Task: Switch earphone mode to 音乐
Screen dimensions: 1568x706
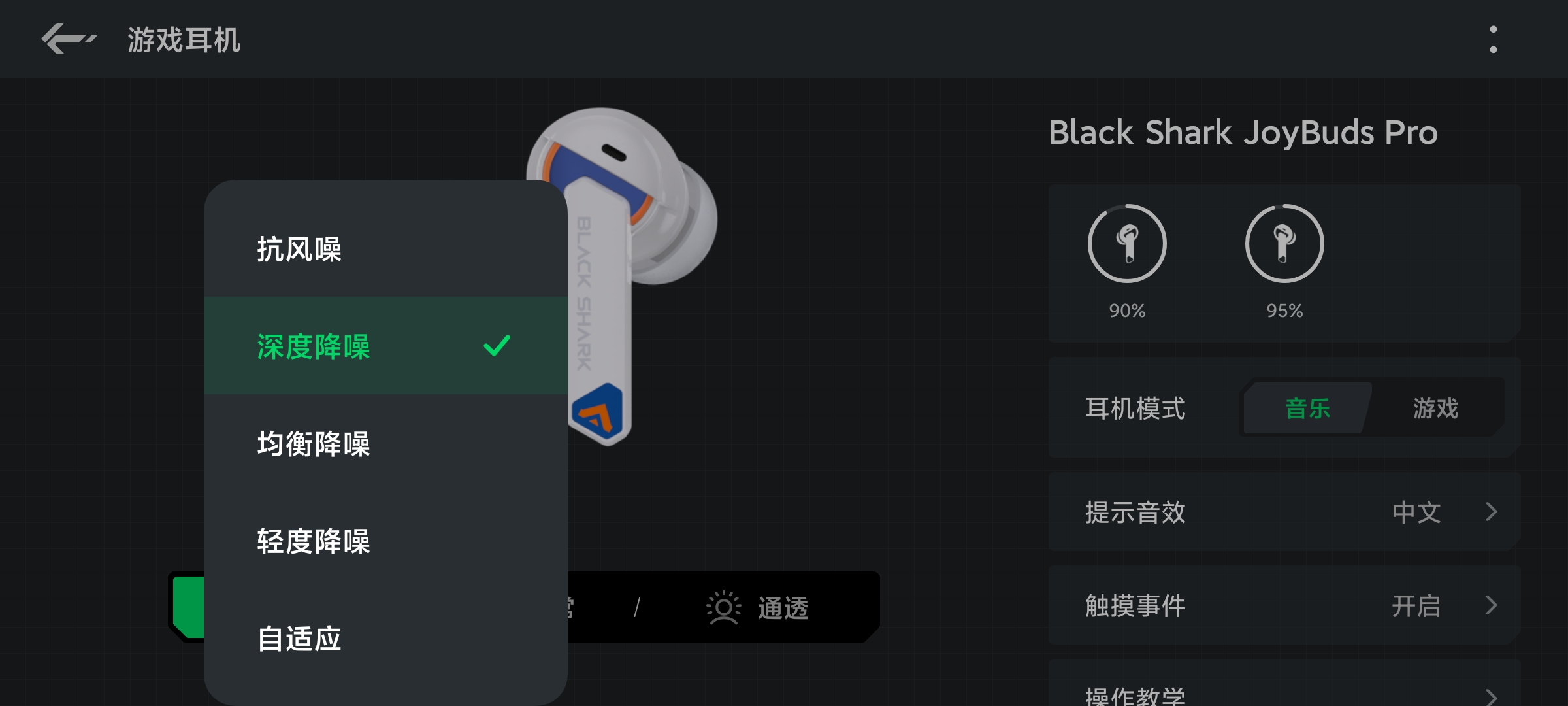Action: 1307,409
